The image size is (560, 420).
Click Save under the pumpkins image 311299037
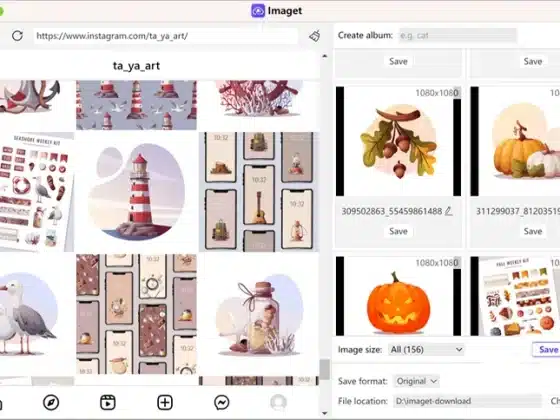pyautogui.click(x=532, y=231)
